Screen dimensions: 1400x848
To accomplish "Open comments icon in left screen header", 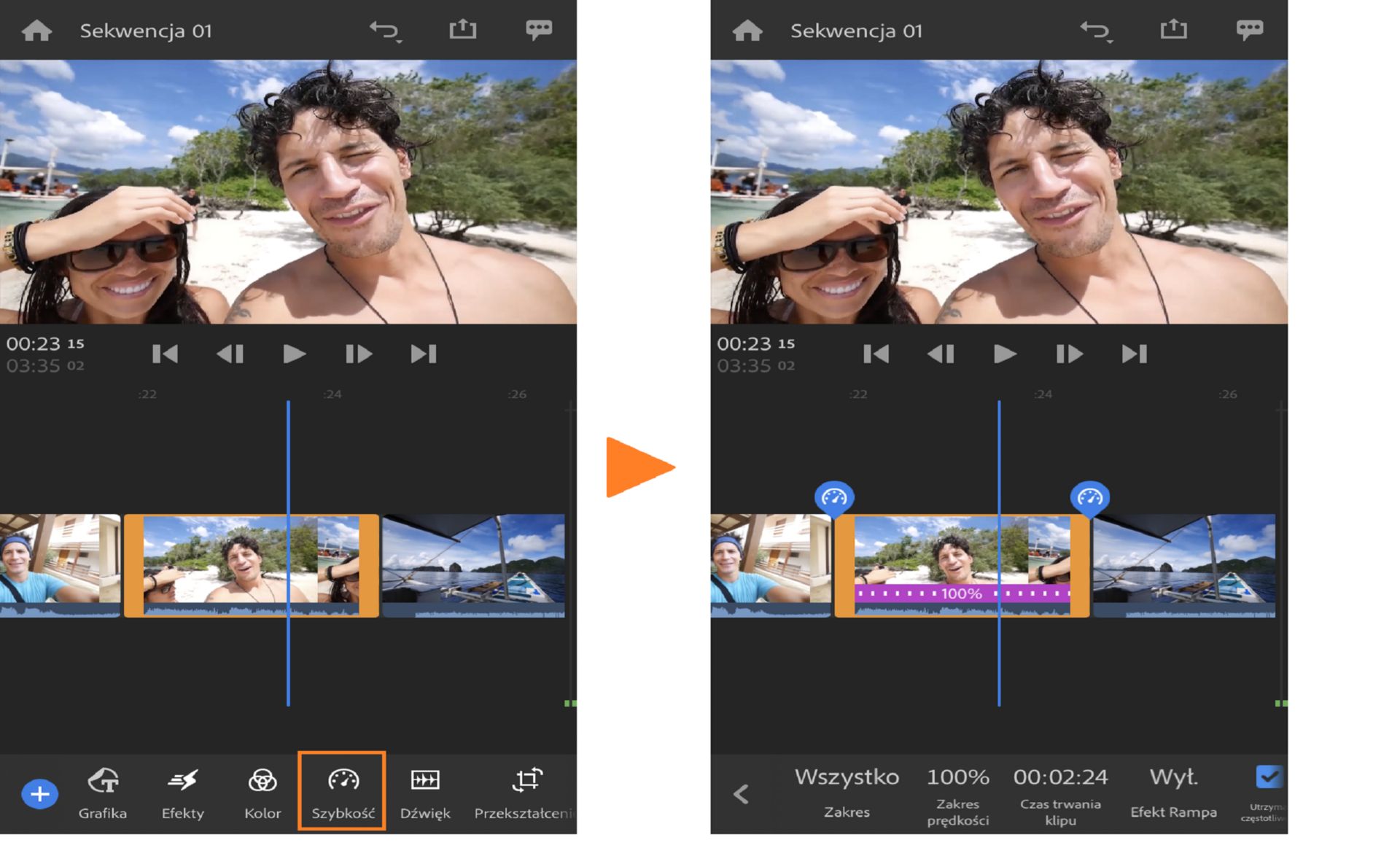I will point(539,29).
